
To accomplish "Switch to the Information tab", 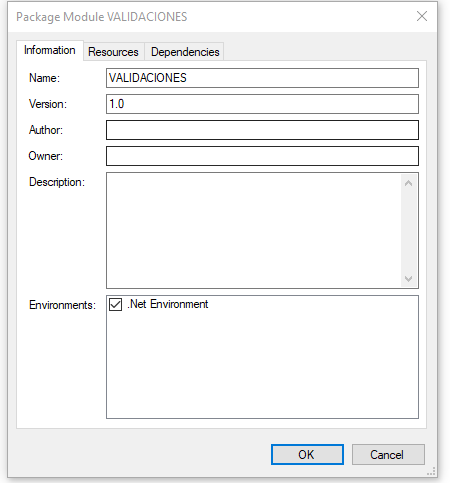I will coord(50,50).
